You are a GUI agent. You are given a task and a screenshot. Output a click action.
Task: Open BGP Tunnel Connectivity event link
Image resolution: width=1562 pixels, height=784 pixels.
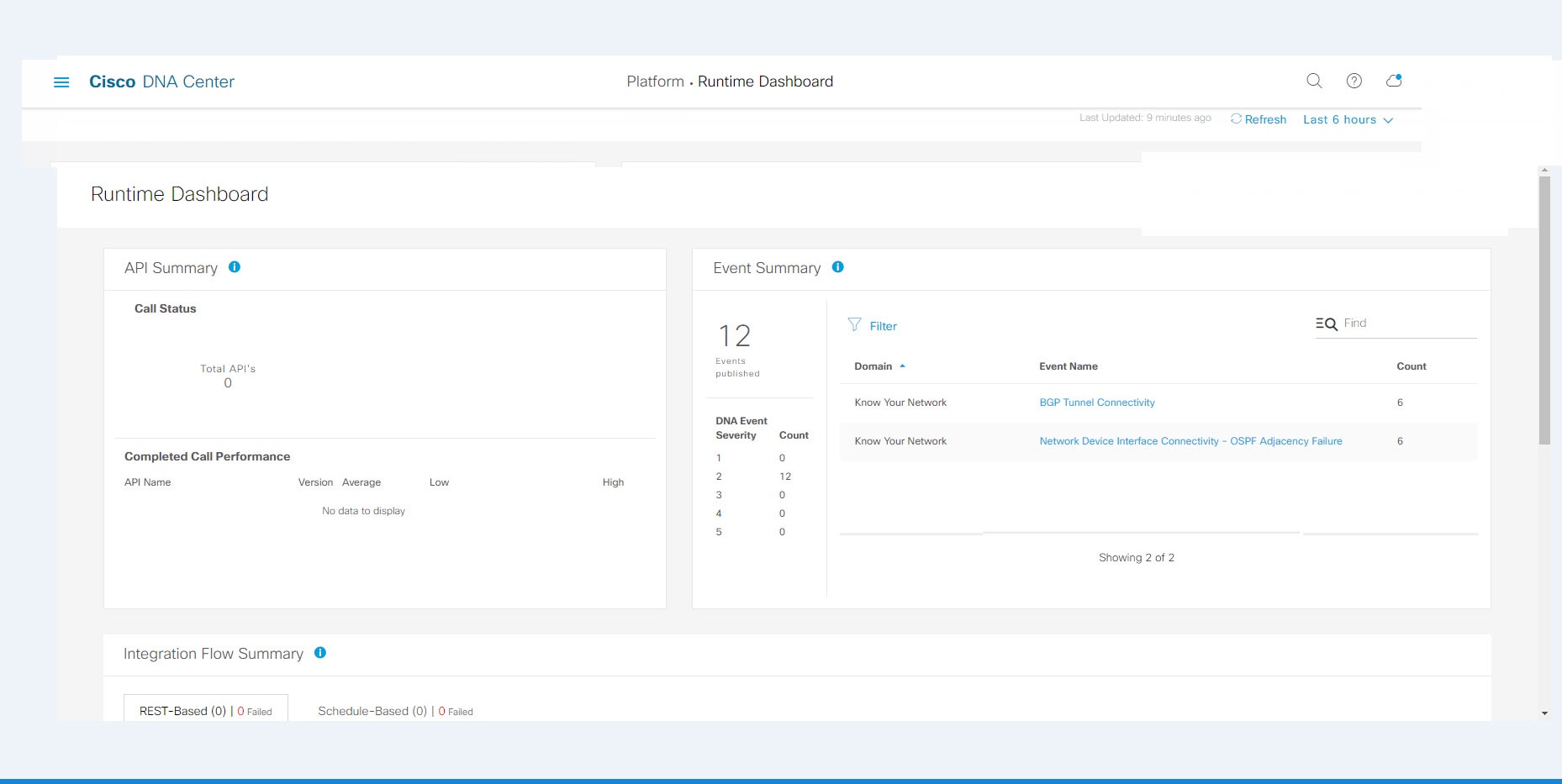pyautogui.click(x=1097, y=403)
